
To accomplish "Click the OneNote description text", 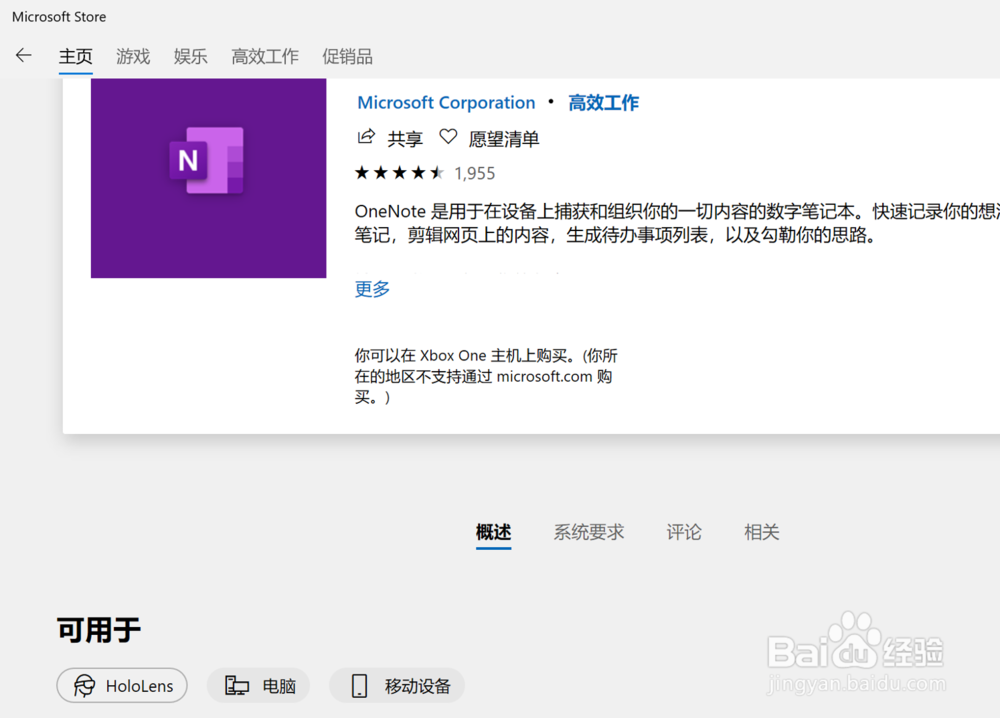I will tap(677, 223).
